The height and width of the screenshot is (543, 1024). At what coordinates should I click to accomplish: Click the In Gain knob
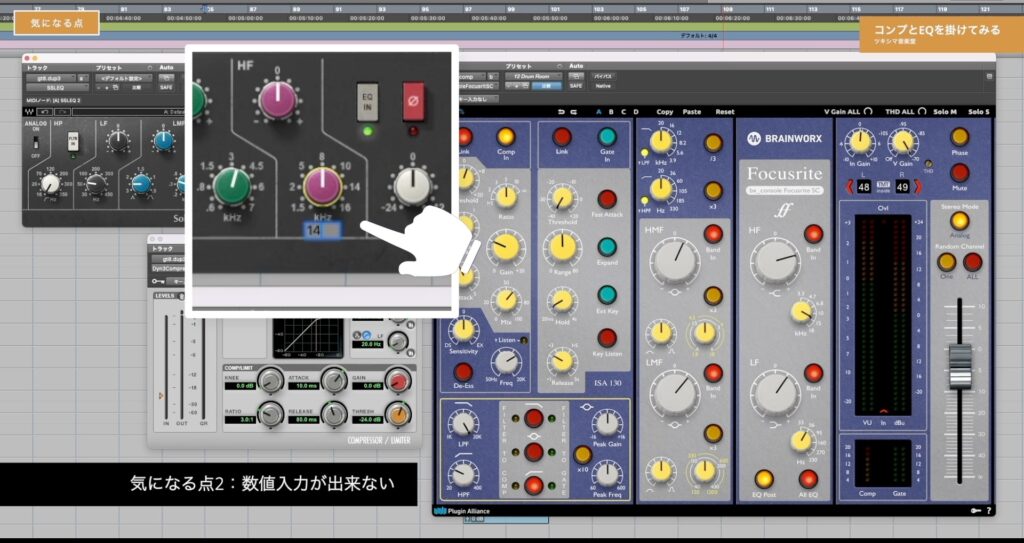tap(861, 141)
